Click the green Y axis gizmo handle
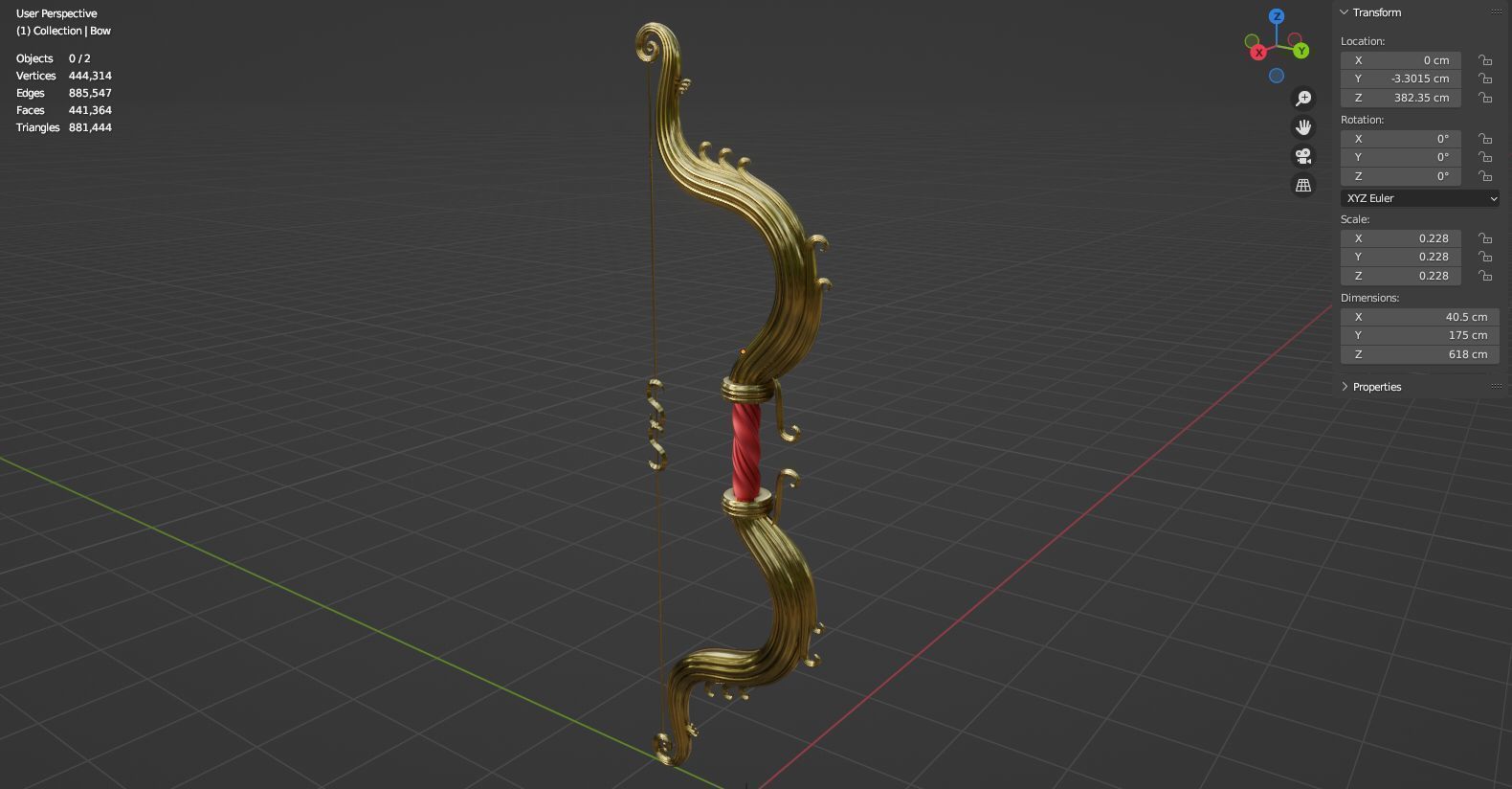 click(1301, 51)
